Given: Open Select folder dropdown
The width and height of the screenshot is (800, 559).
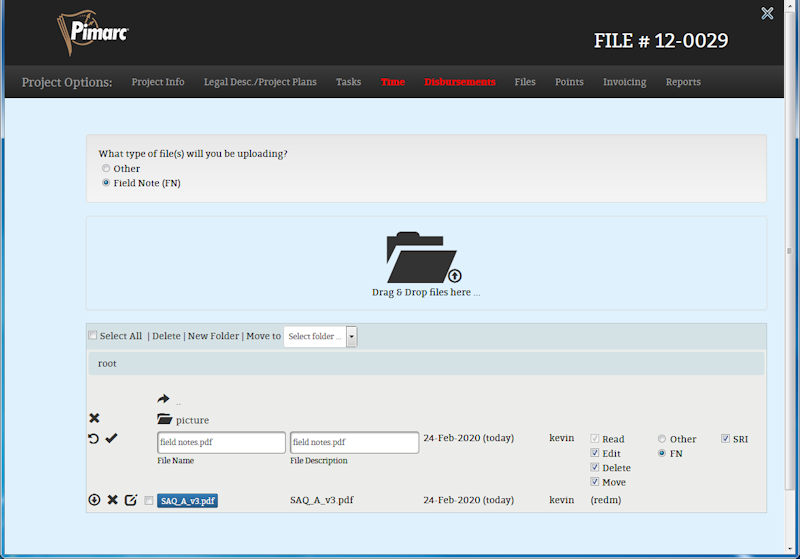Looking at the screenshot, I should click(x=320, y=337).
